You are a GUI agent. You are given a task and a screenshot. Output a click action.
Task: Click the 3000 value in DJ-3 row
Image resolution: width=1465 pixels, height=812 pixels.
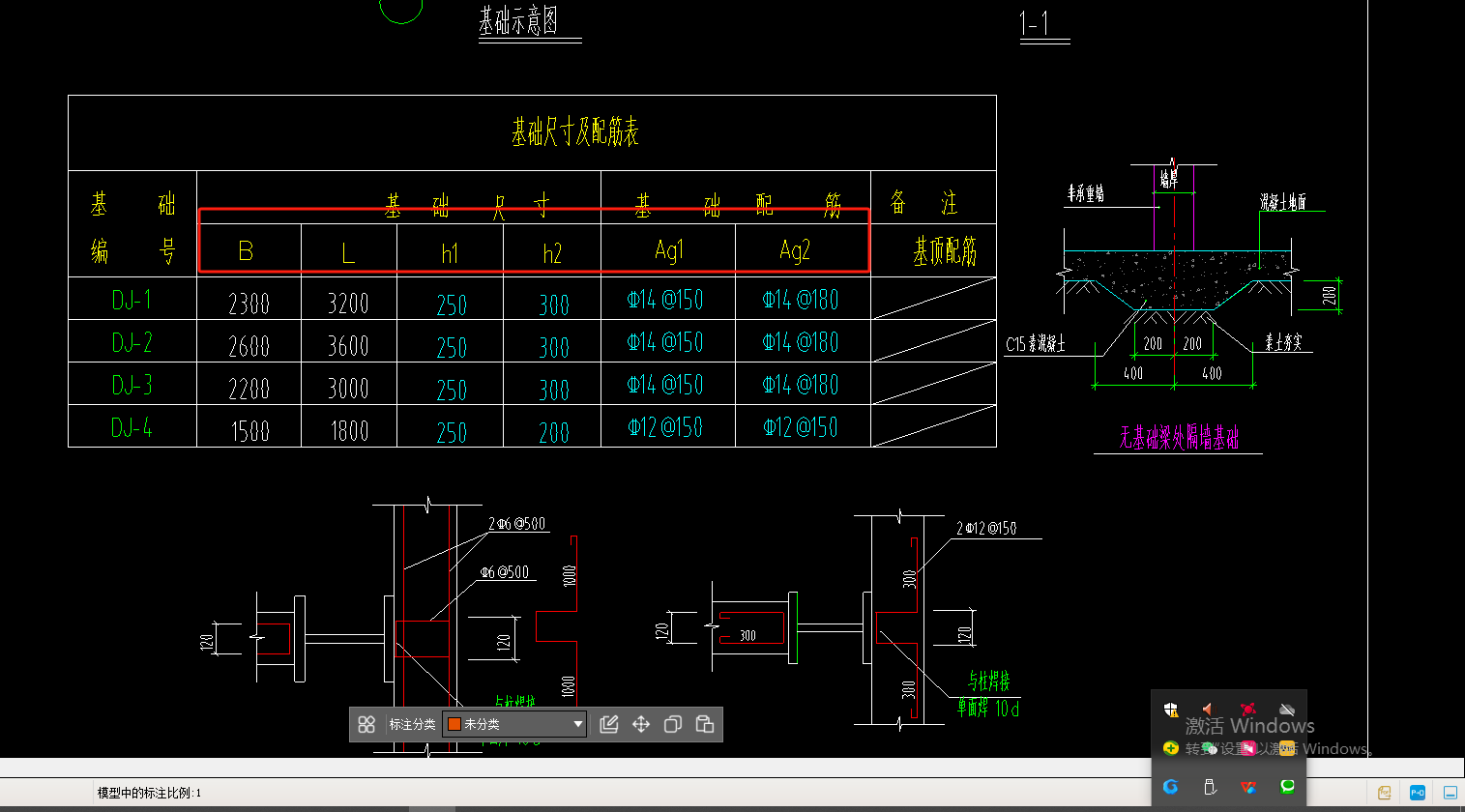[x=348, y=389]
